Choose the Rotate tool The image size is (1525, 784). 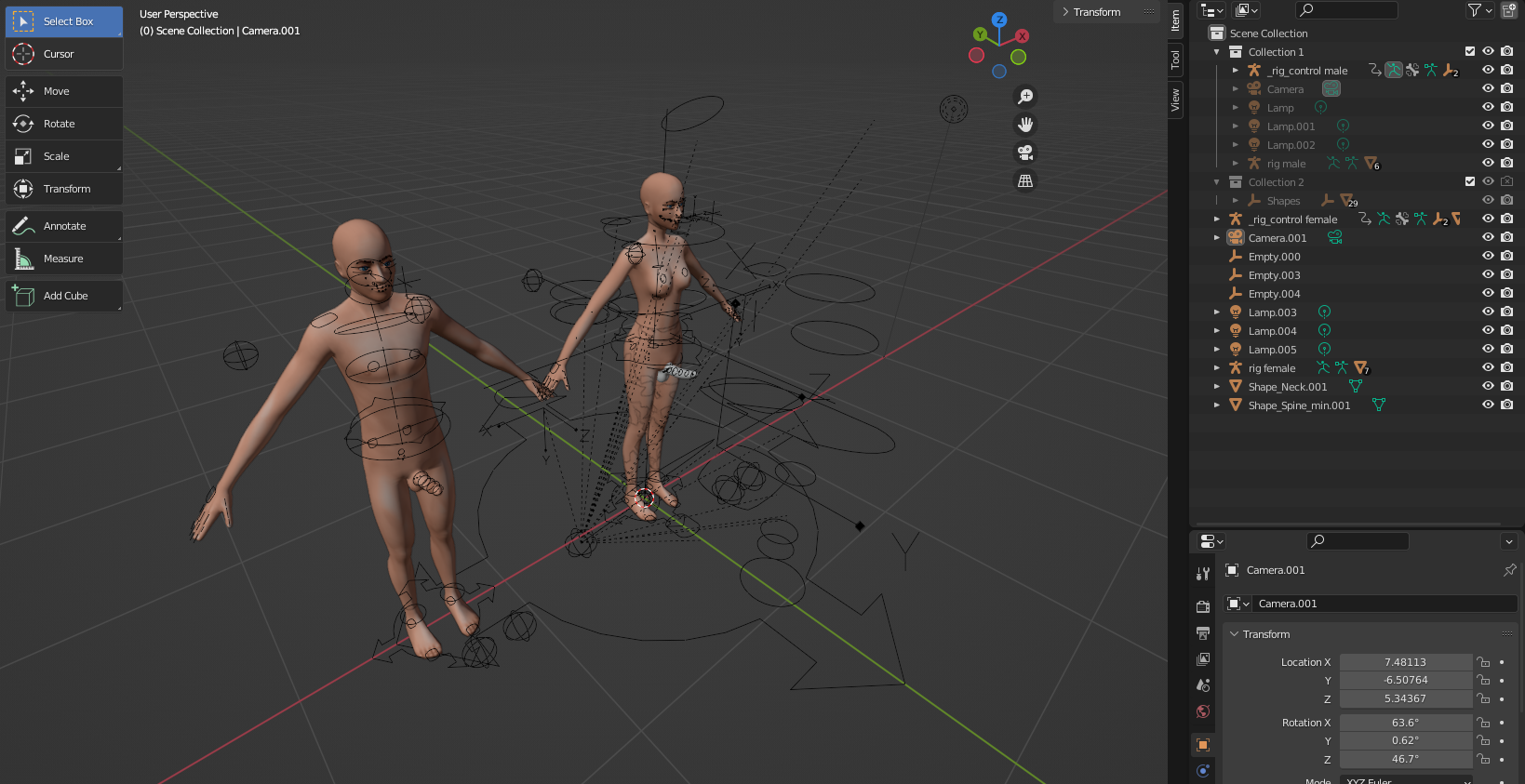click(x=64, y=124)
